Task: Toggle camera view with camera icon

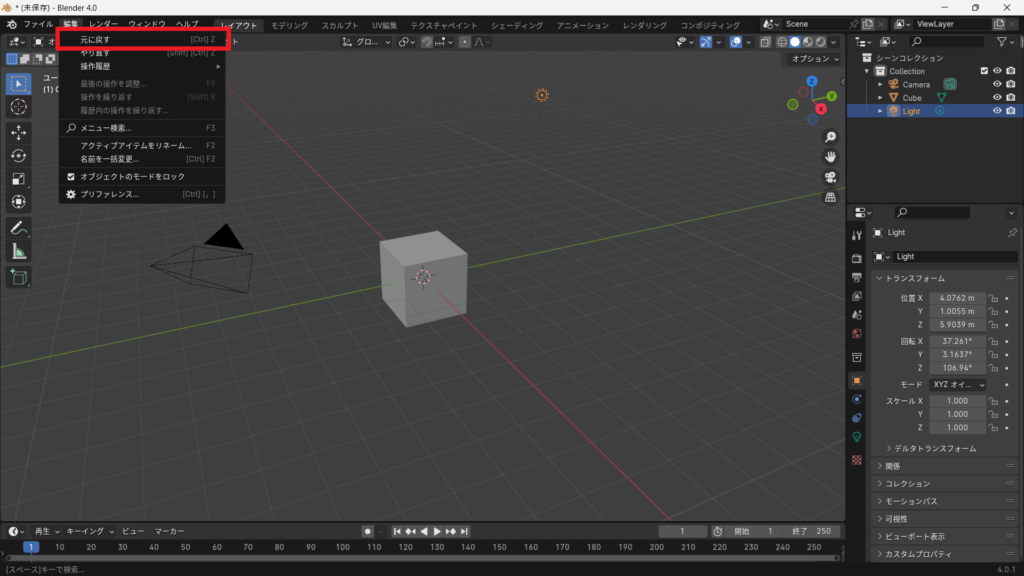Action: coord(830,177)
